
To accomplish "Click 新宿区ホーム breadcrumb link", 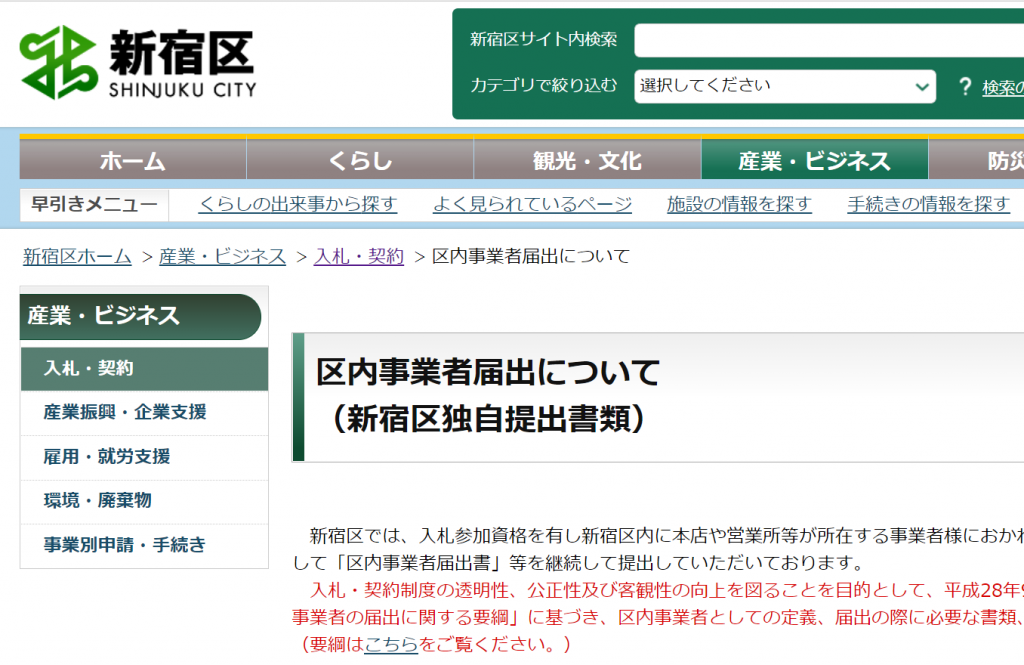I will [x=77, y=257].
